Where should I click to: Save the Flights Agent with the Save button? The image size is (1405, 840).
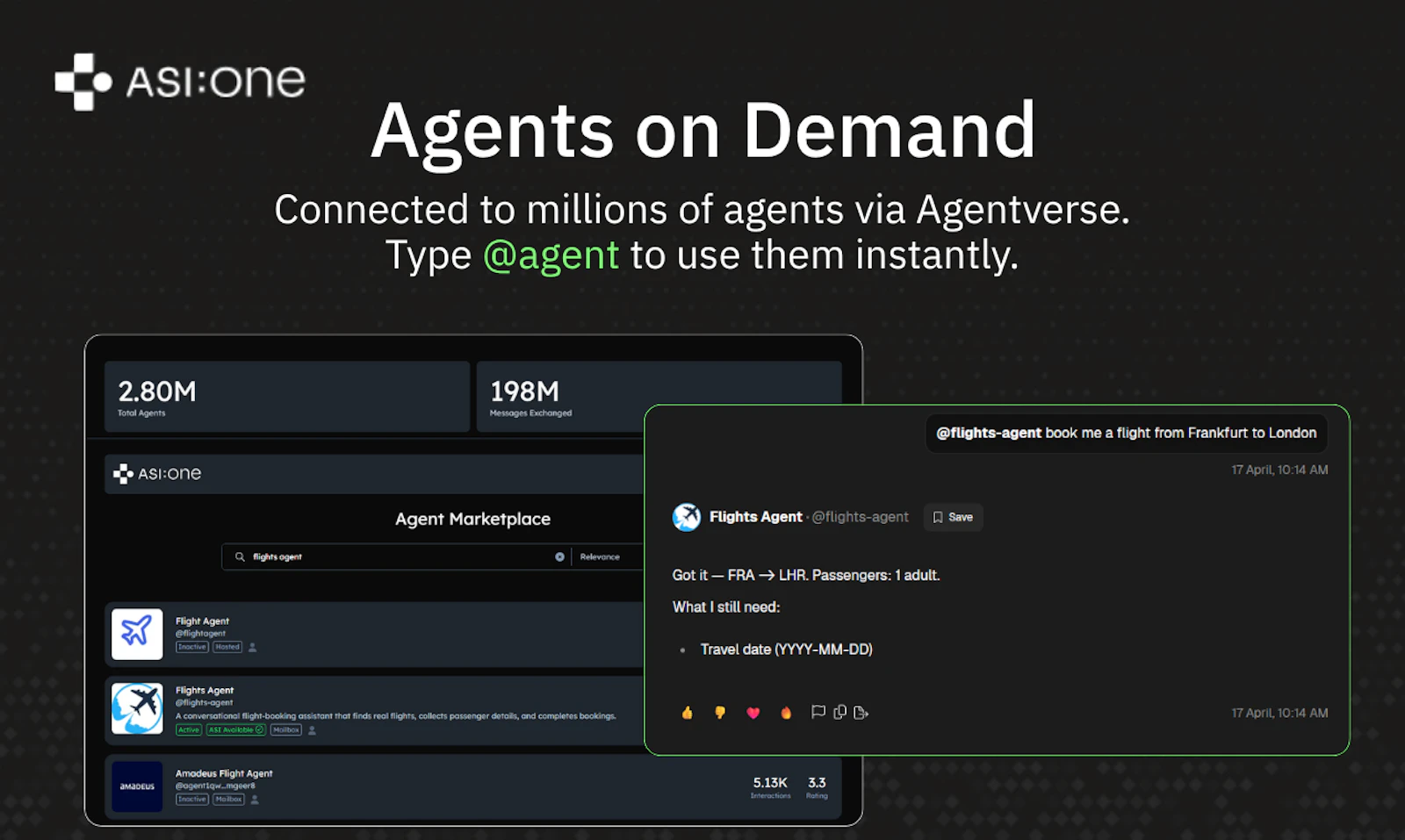pos(953,517)
